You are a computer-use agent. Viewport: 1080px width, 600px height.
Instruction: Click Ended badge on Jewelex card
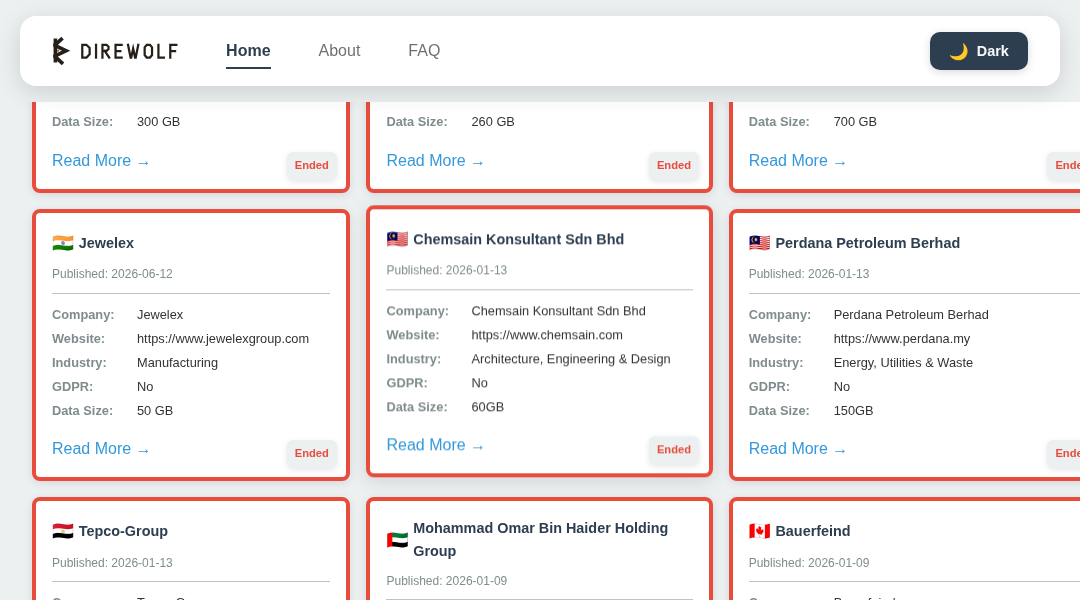point(311,453)
